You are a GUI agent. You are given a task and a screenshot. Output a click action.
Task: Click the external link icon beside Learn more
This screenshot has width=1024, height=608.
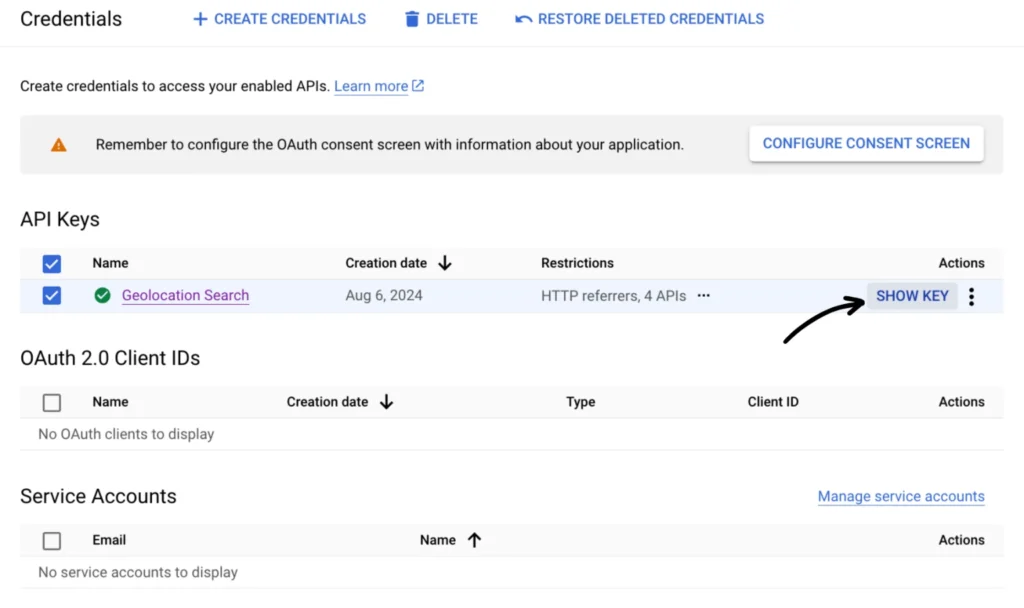coord(419,86)
